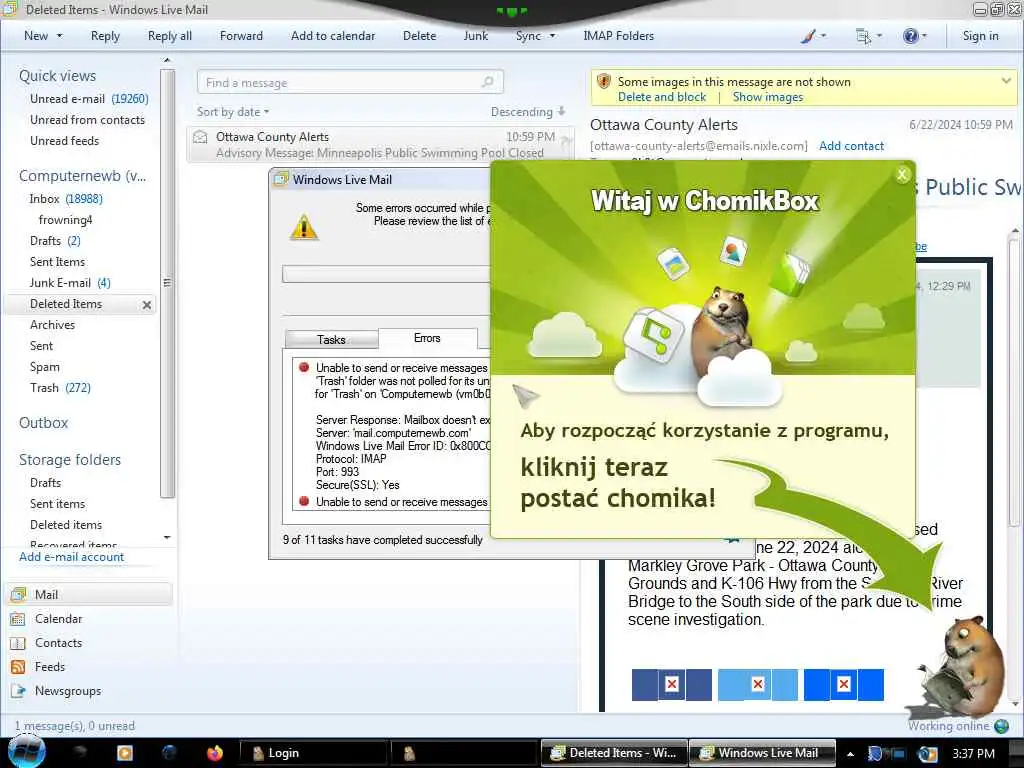This screenshot has height=768, width=1024.
Task: Click Reply in the toolbar
Action: tap(105, 36)
